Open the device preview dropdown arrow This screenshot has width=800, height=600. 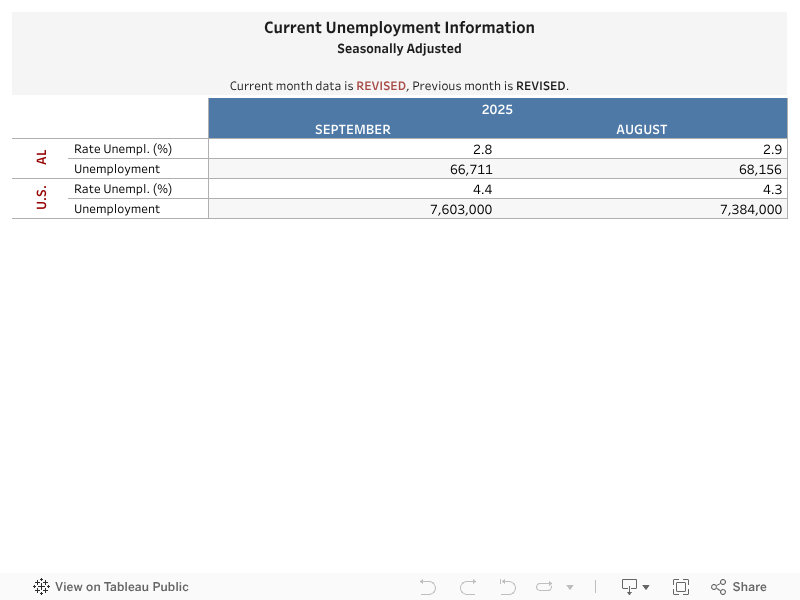pyautogui.click(x=645, y=587)
